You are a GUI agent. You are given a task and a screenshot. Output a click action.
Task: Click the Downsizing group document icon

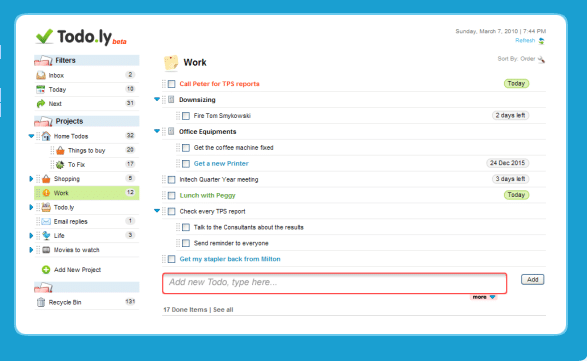(171, 100)
